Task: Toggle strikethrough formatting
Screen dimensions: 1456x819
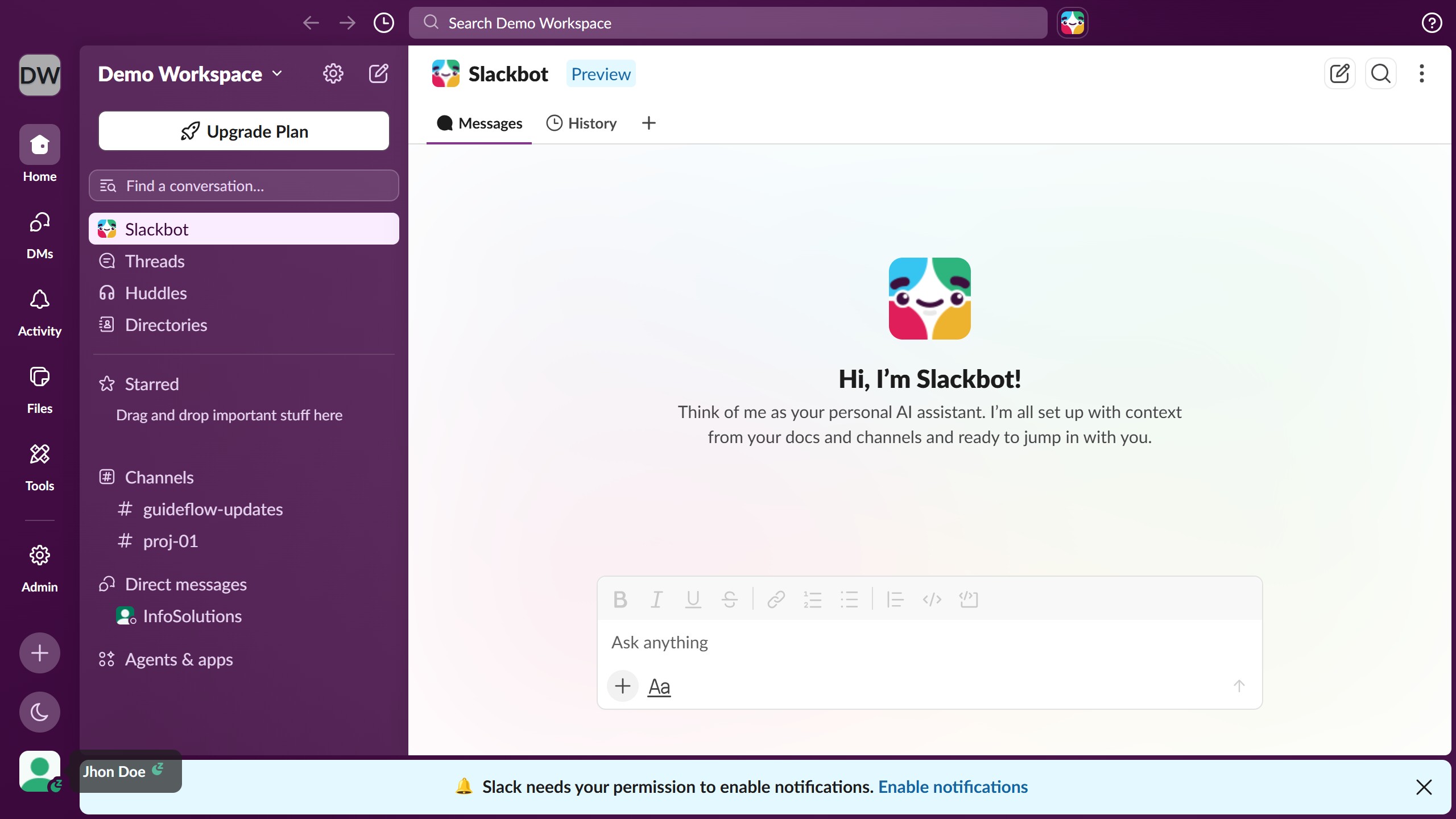Action: pyautogui.click(x=729, y=599)
